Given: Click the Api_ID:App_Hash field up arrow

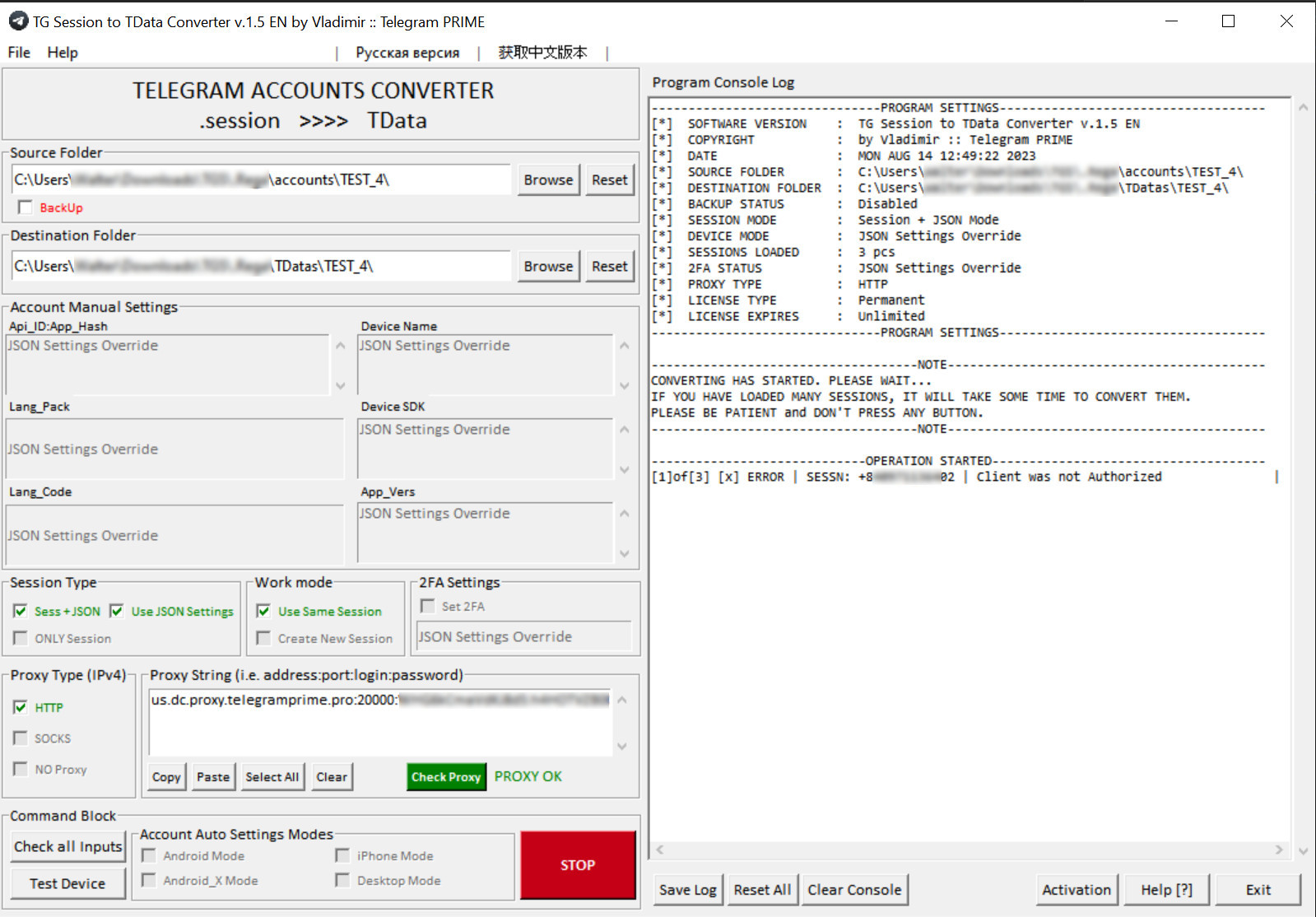Looking at the screenshot, I should tap(341, 346).
